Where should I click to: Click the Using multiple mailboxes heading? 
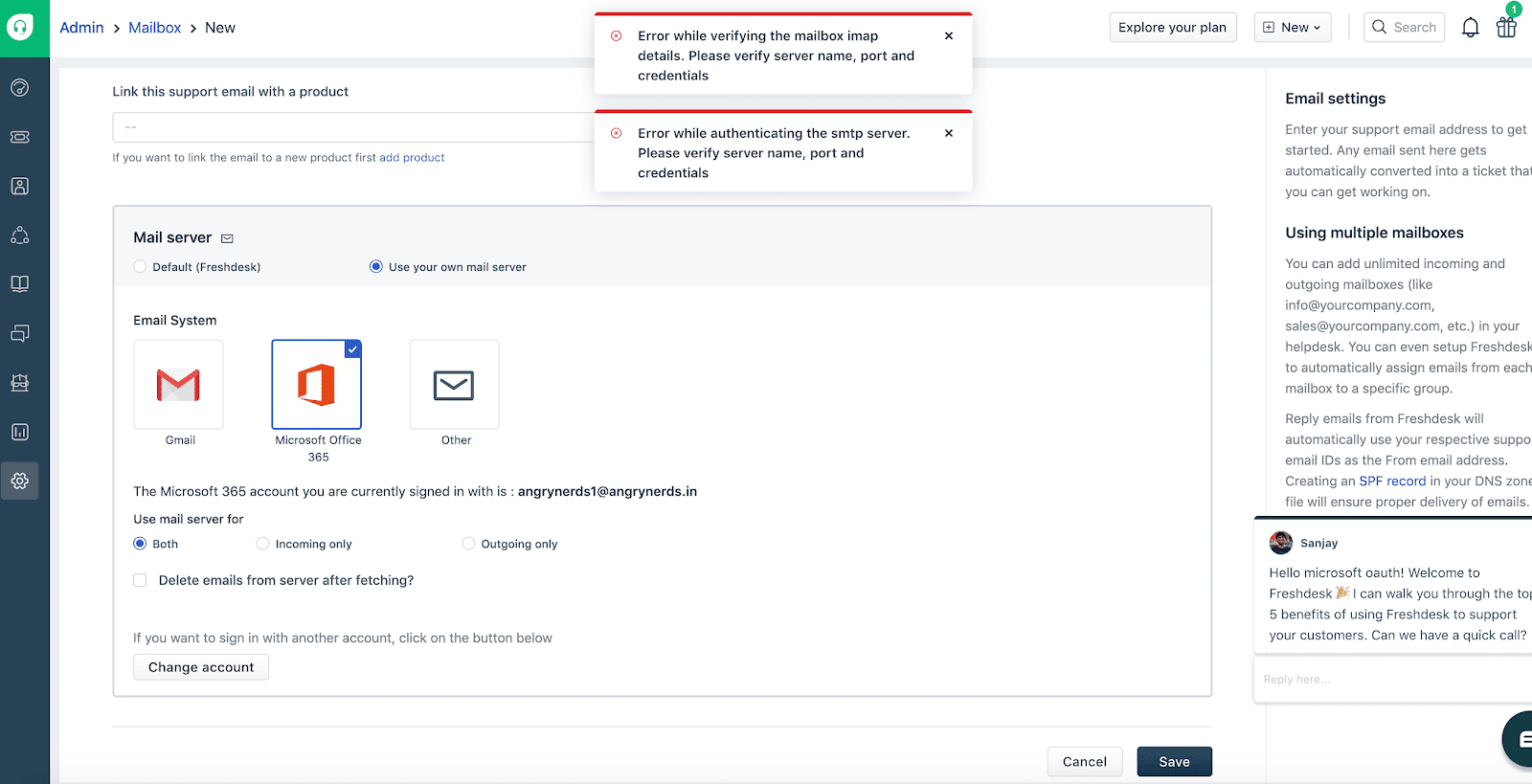(1374, 233)
